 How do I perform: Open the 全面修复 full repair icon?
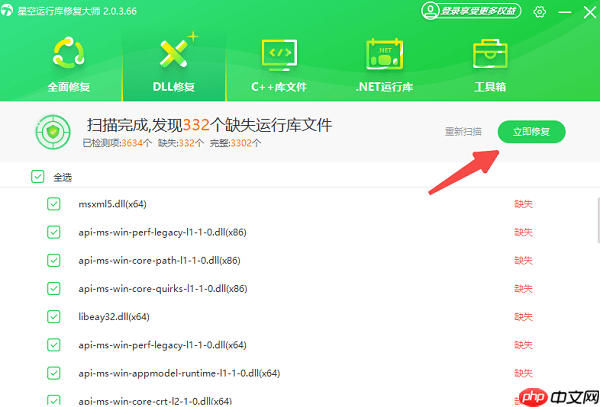(x=68, y=52)
